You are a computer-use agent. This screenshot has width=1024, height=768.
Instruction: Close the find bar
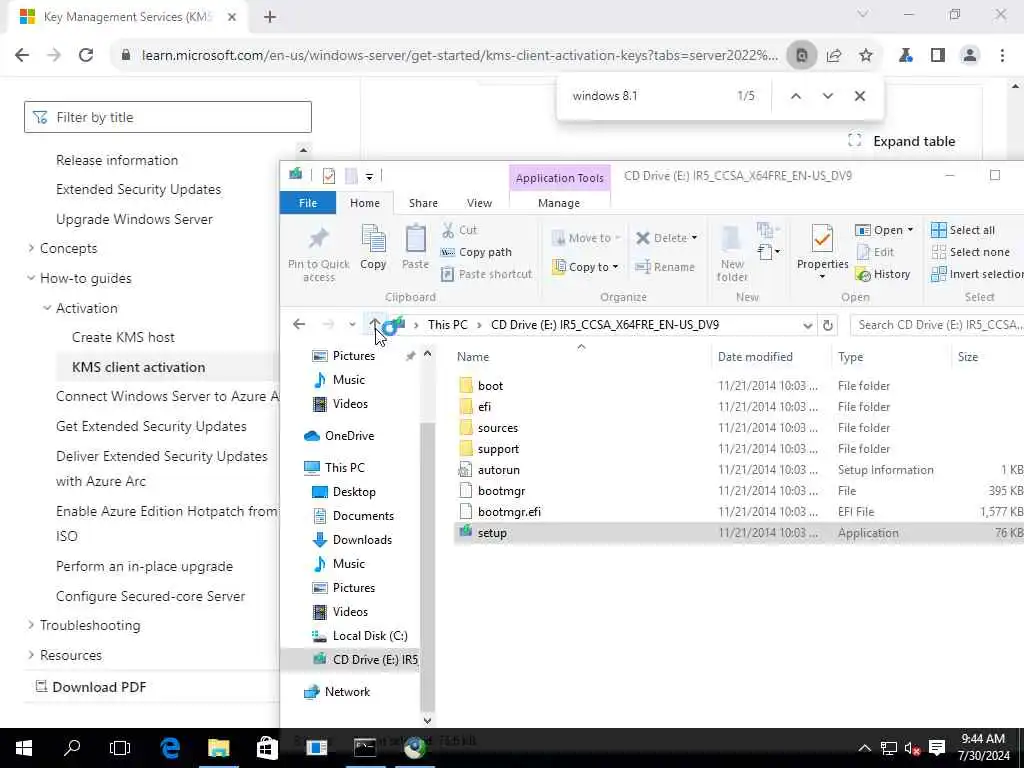tap(859, 96)
